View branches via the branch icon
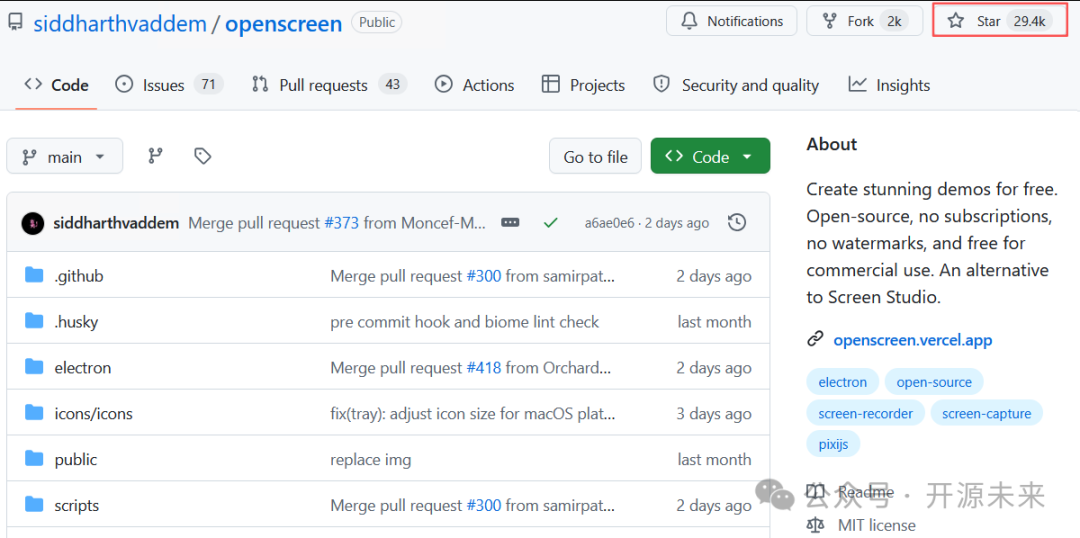The height and width of the screenshot is (538, 1080). point(155,156)
